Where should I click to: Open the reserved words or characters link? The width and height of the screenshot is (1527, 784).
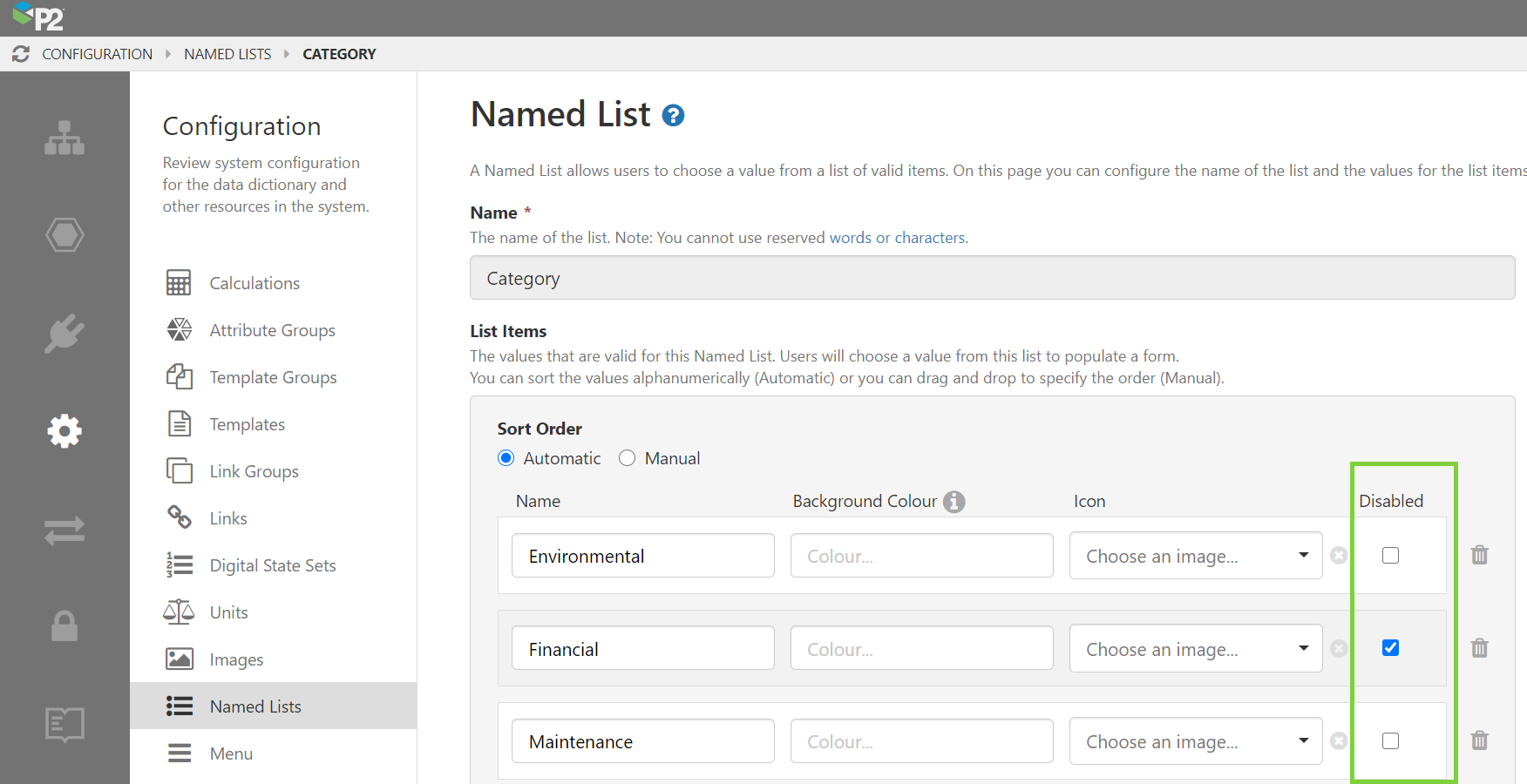(897, 238)
